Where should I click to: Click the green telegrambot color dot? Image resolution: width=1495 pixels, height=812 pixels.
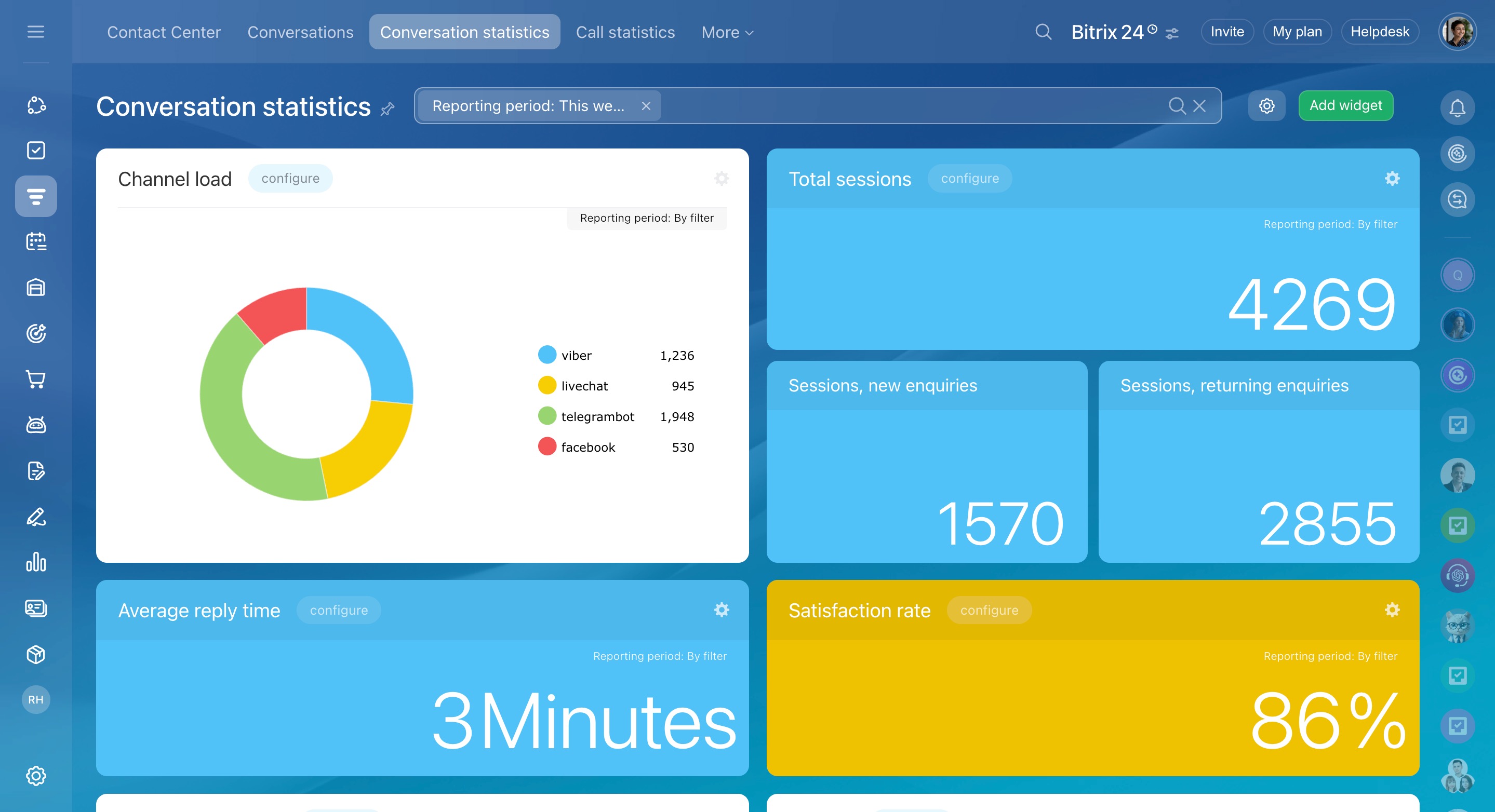tap(546, 416)
